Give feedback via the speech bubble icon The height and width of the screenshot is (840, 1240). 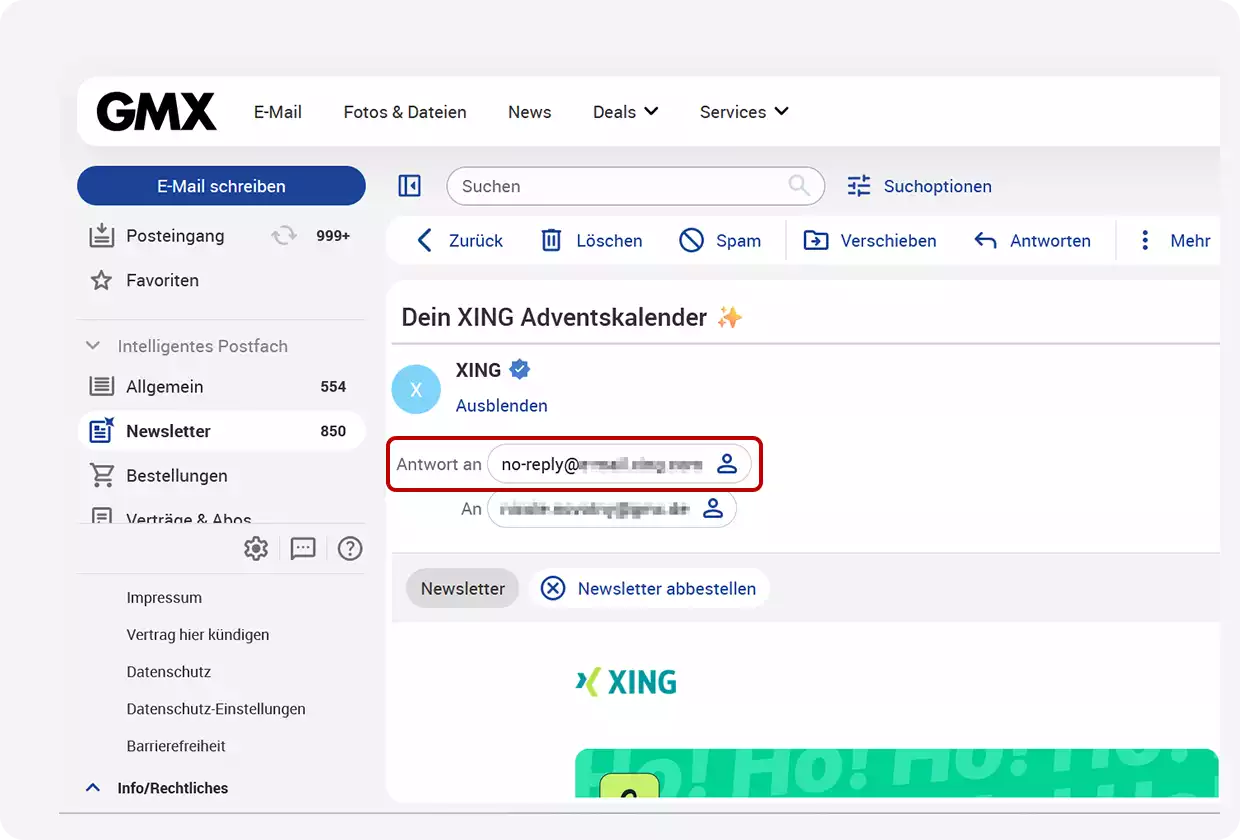coord(302,548)
